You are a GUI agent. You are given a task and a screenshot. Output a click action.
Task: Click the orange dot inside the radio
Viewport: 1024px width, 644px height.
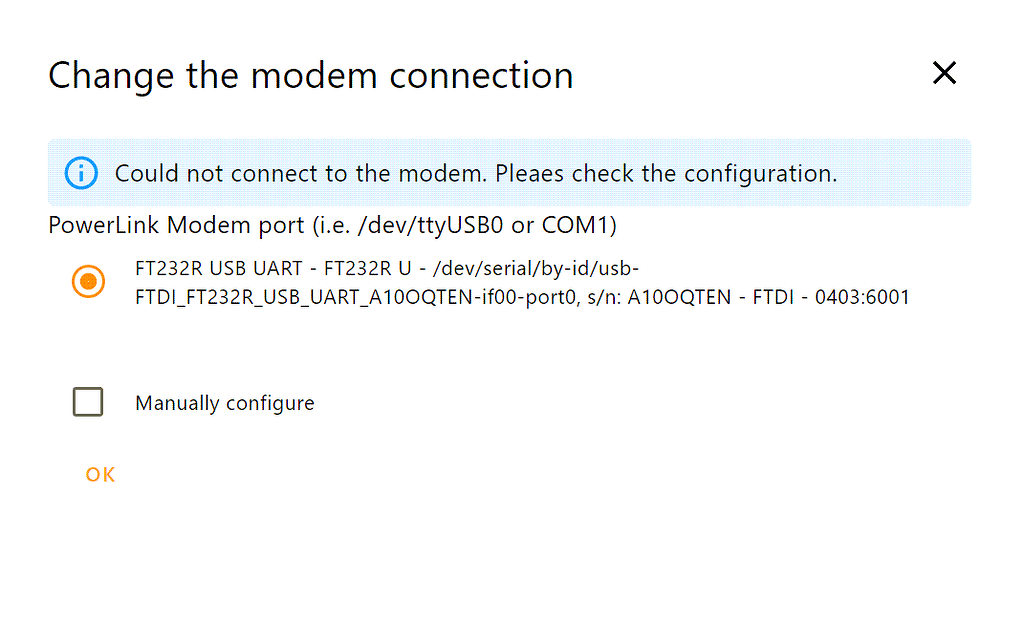pos(88,282)
